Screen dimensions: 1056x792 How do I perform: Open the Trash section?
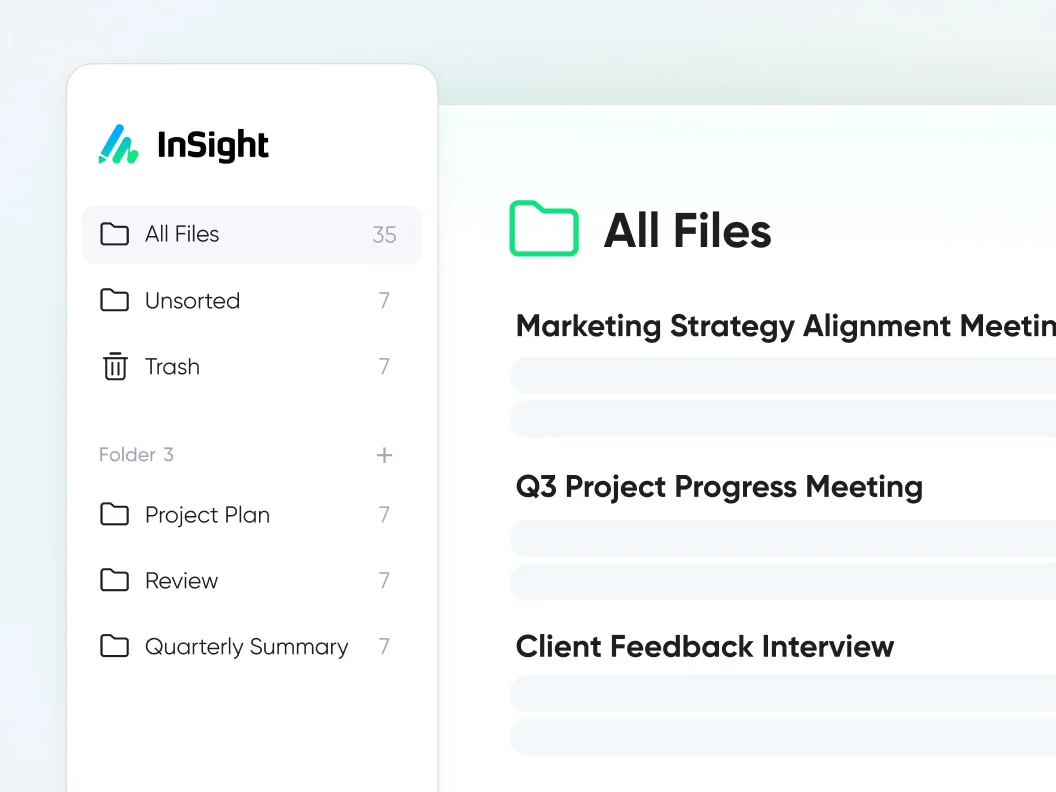coord(172,367)
